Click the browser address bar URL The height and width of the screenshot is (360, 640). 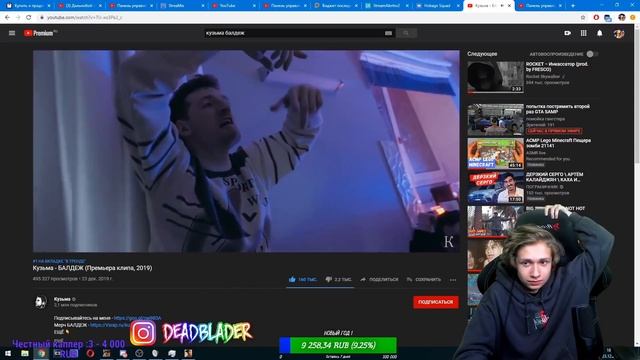point(84,18)
